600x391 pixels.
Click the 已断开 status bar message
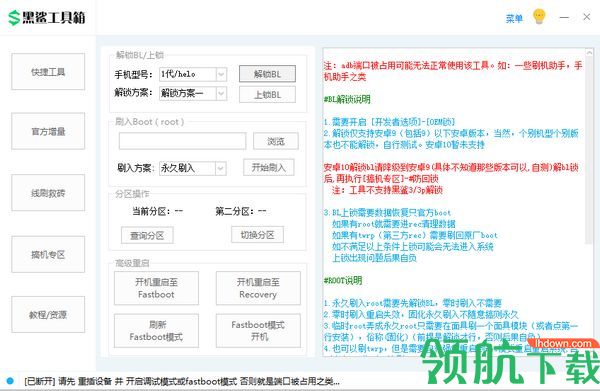point(181,381)
